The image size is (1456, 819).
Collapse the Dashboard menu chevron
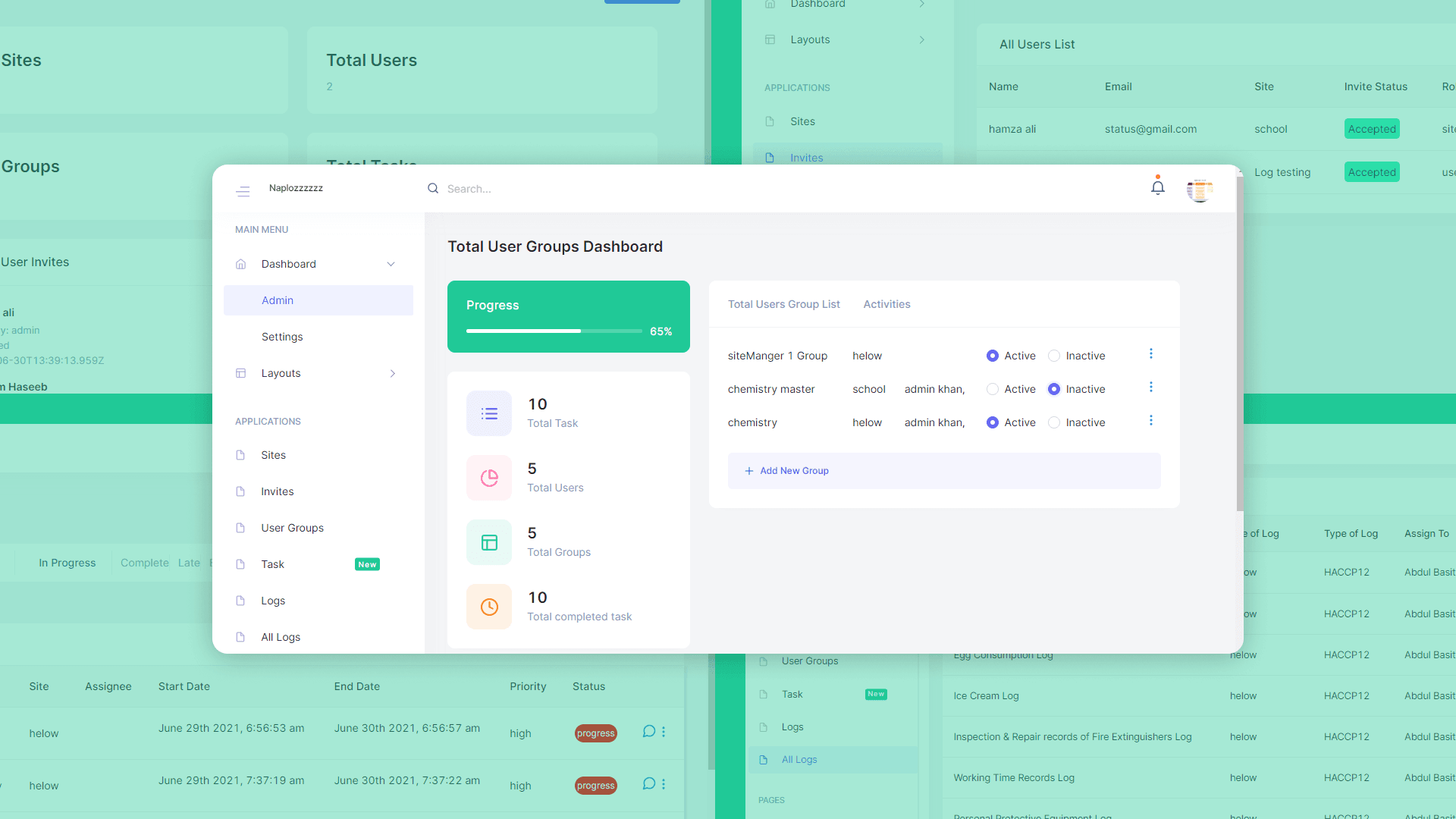tap(391, 264)
